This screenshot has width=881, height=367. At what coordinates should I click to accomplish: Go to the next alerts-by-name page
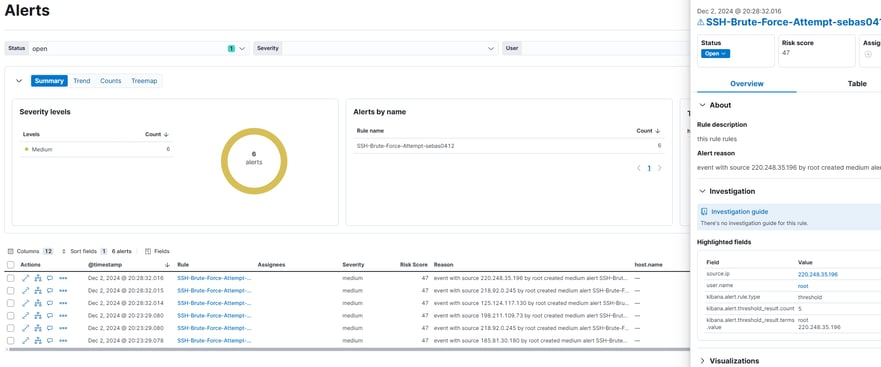pyautogui.click(x=660, y=168)
